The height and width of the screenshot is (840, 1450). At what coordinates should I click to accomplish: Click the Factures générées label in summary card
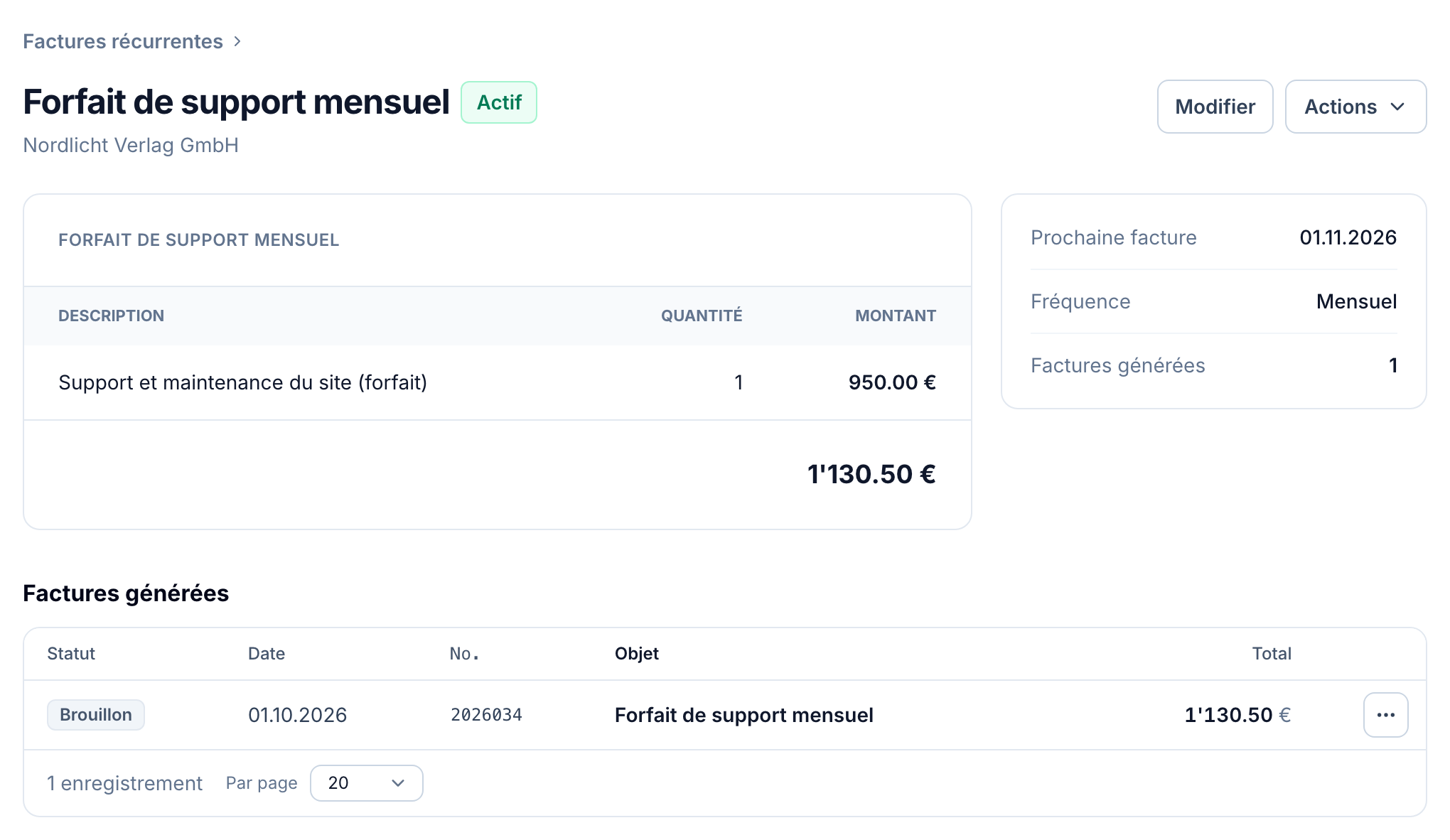pos(1117,365)
